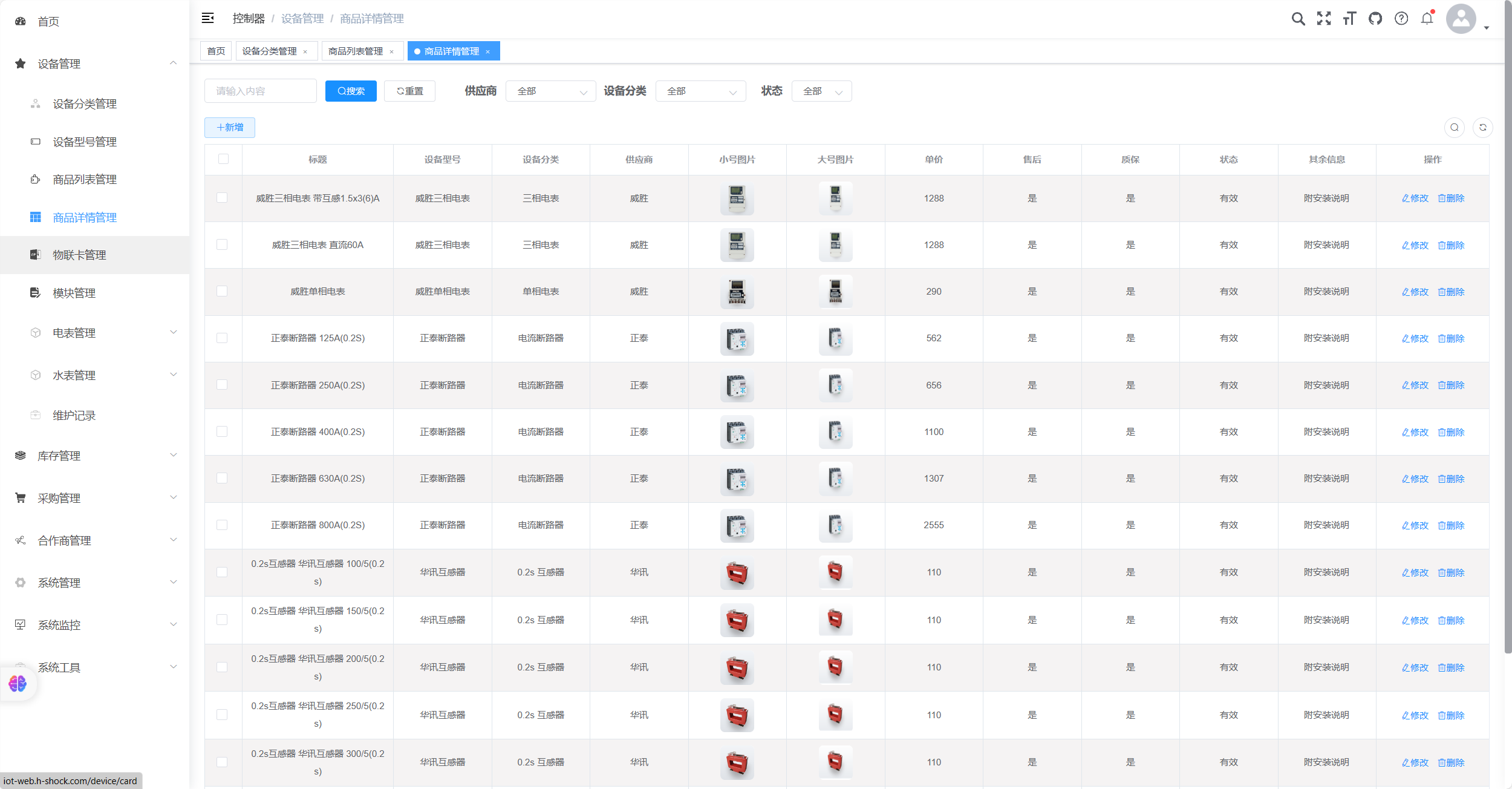The image size is (1512, 789).
Task: Refresh the table with round refresh icon
Action: (1483, 128)
